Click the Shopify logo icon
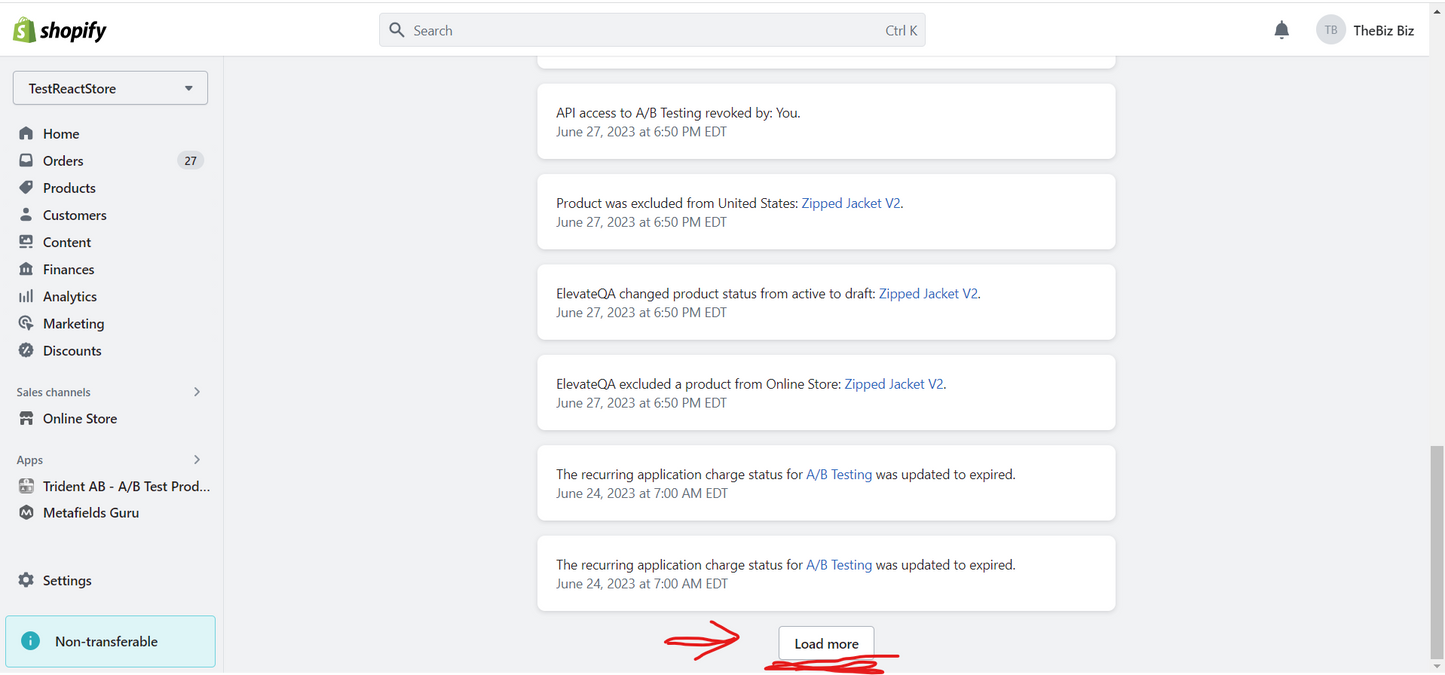The image size is (1445, 675). tap(24, 30)
